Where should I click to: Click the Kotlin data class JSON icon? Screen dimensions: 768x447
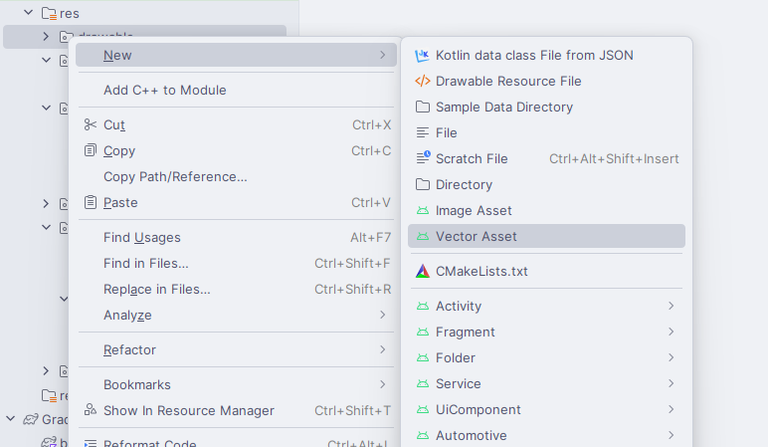coord(422,55)
